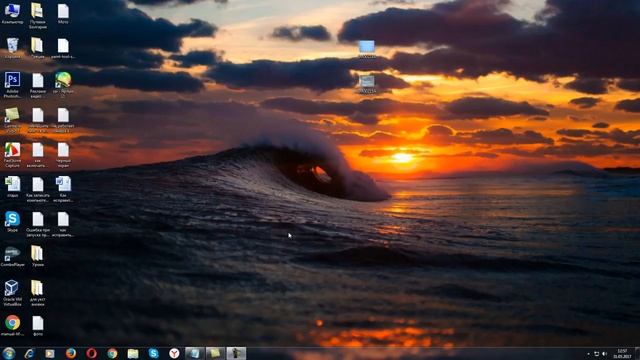Open the Windows Start menu

coord(9,353)
